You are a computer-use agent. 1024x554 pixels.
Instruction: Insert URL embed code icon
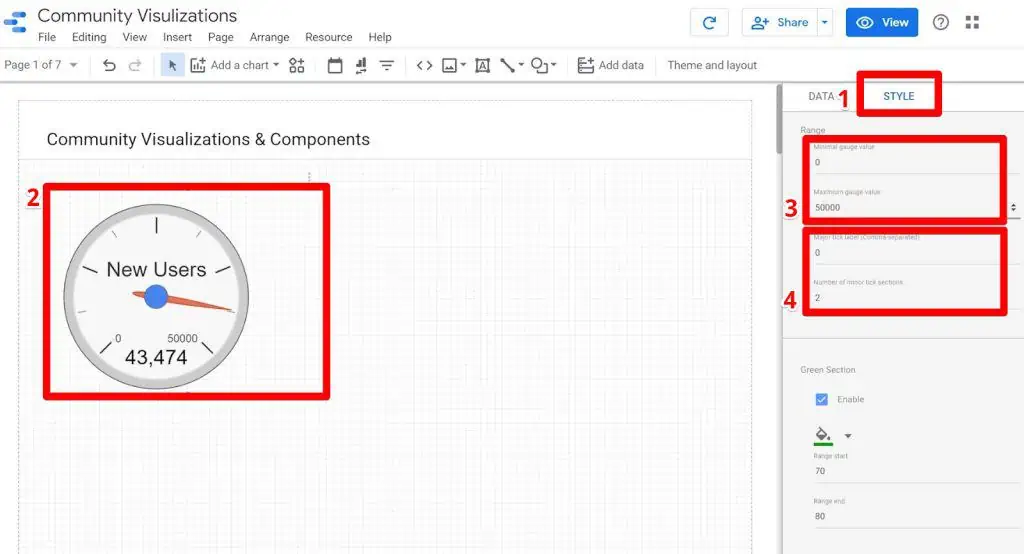[424, 65]
